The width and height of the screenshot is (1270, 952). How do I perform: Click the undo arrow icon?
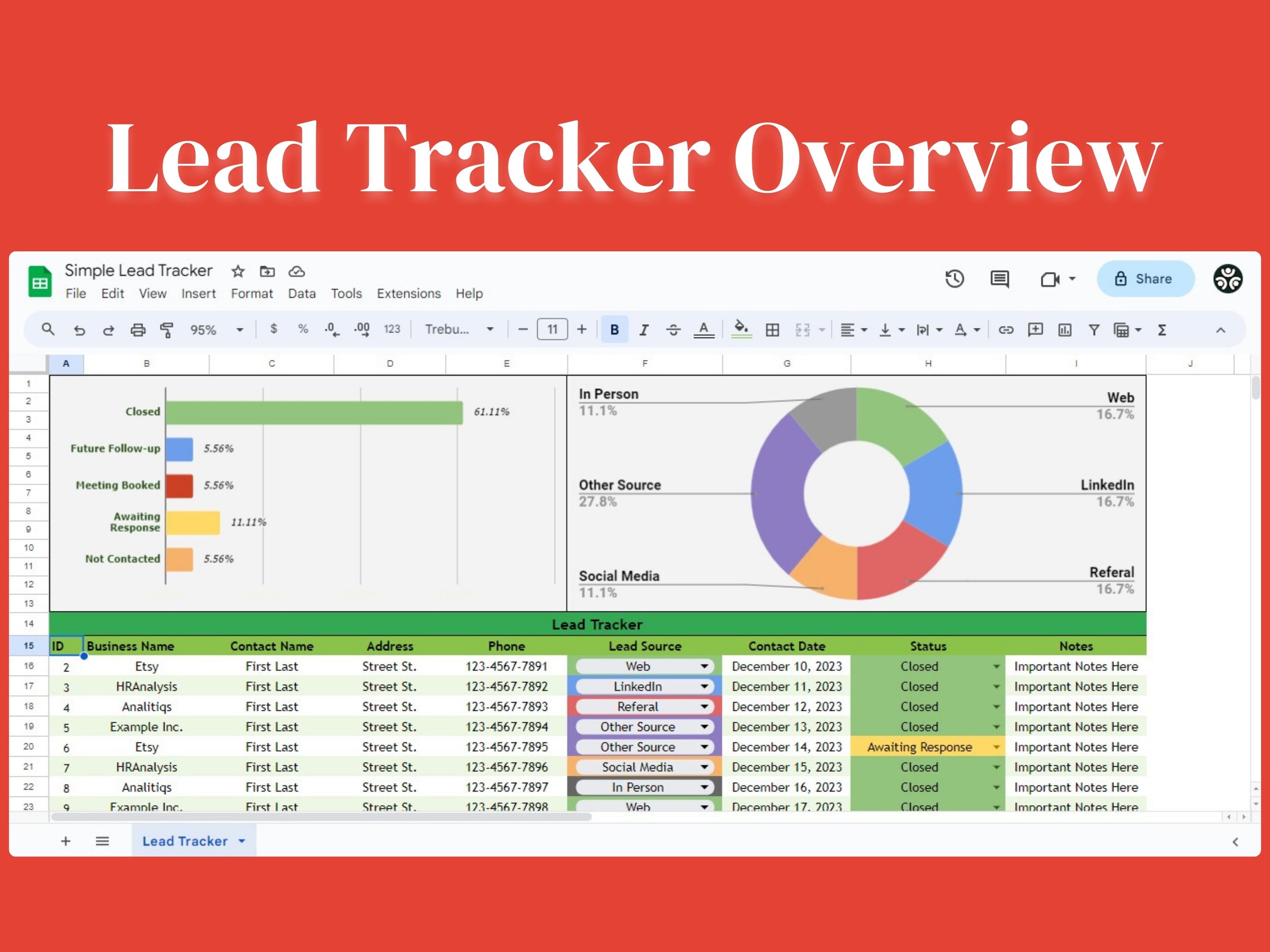79,330
